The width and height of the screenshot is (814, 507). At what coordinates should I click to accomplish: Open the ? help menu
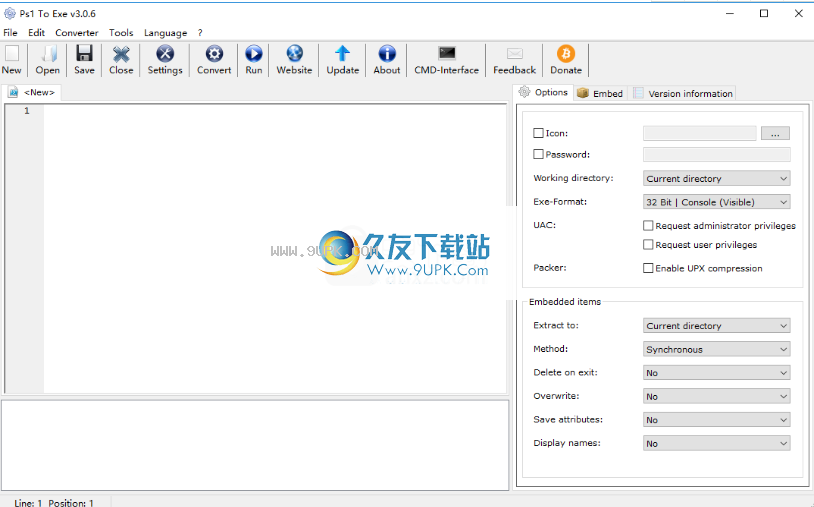tap(200, 33)
